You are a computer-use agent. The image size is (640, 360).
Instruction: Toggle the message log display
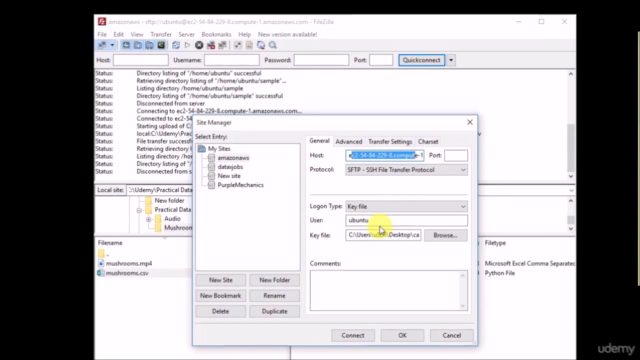tap(126, 45)
